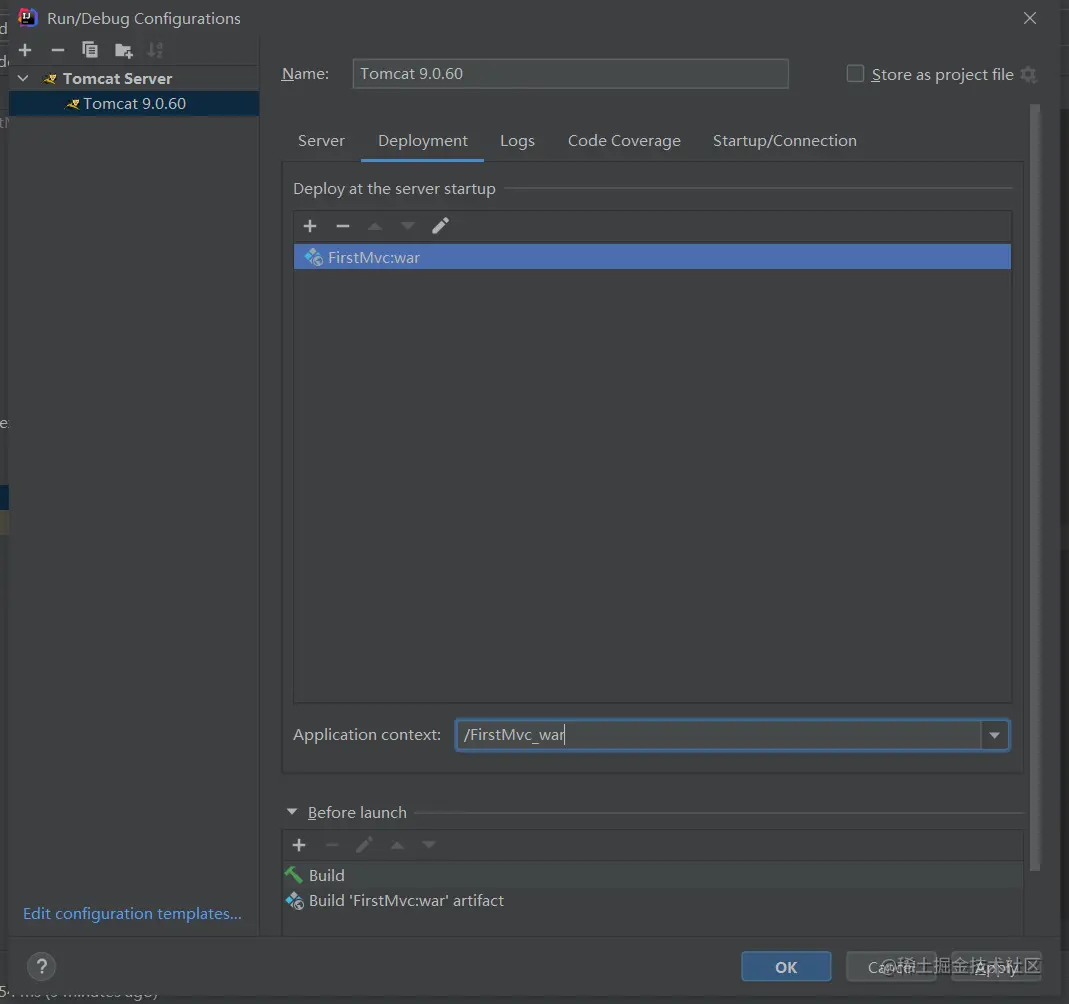Close the Run/Debug Configurations dialog
1069x1004 pixels.
pyautogui.click(x=1029, y=18)
